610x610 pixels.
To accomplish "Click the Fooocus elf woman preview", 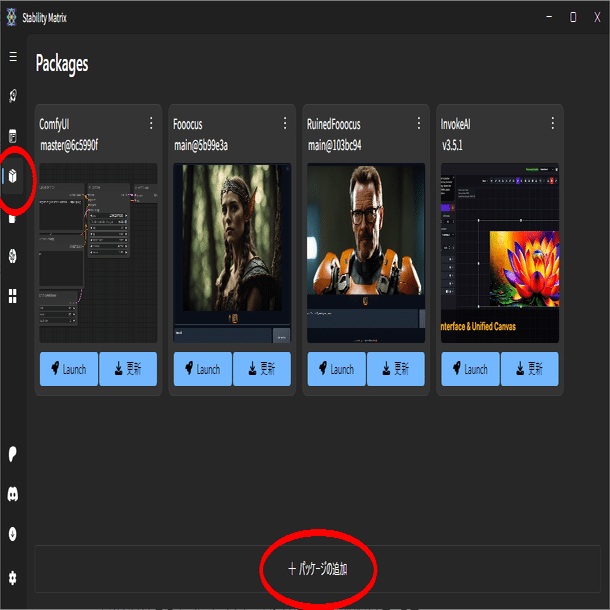I will (x=232, y=253).
